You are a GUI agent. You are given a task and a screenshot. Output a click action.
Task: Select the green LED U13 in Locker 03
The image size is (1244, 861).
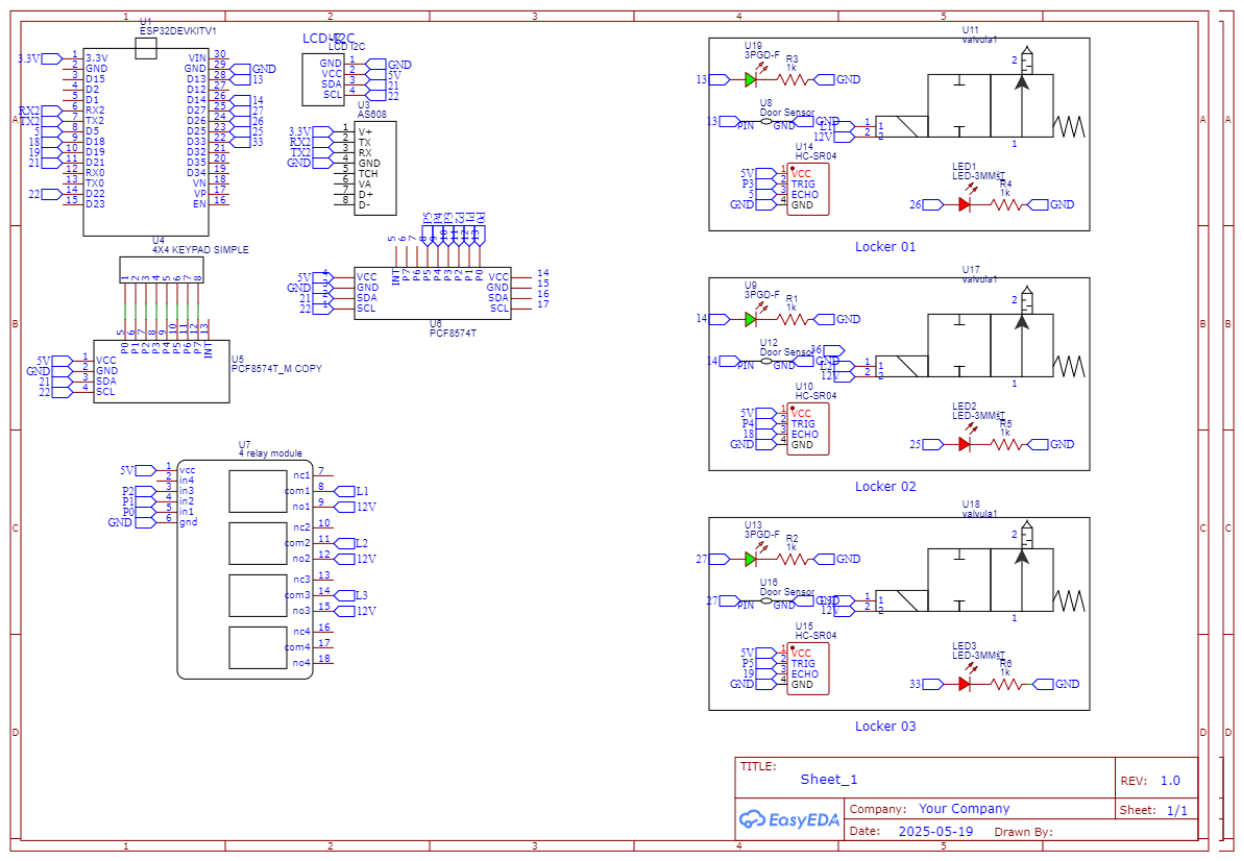[750, 559]
